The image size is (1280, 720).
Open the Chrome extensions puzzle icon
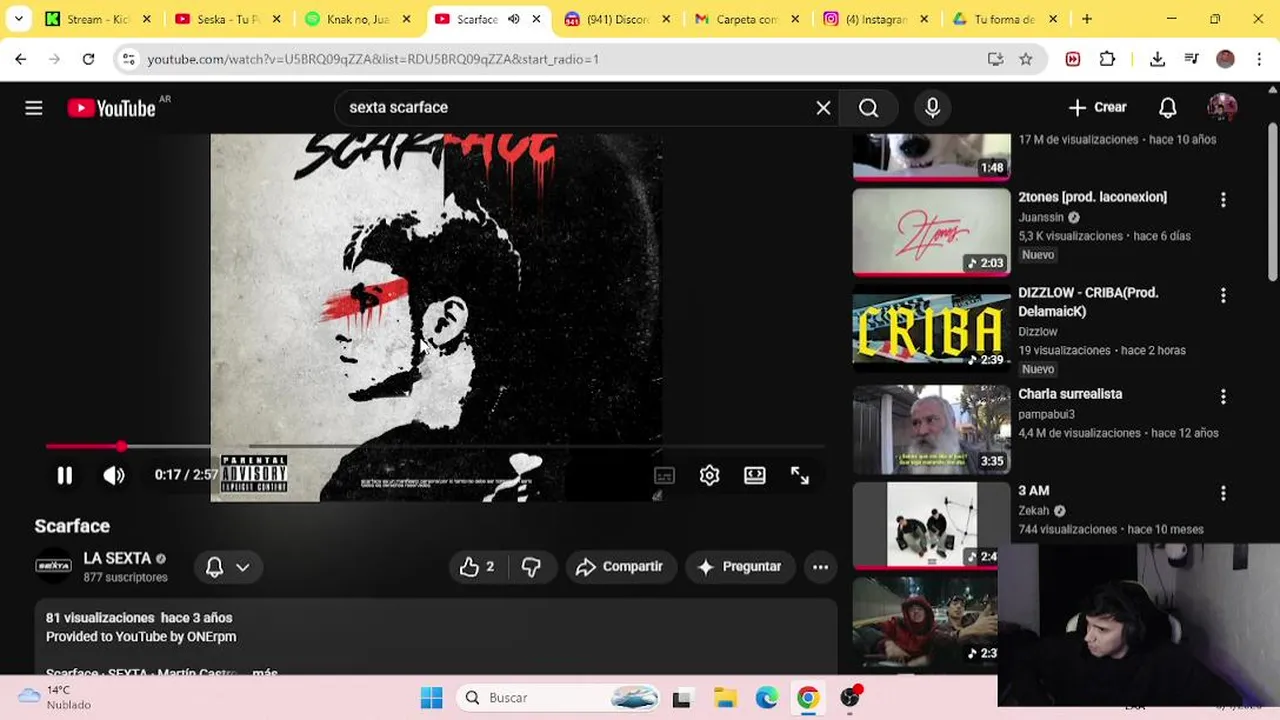1107,59
